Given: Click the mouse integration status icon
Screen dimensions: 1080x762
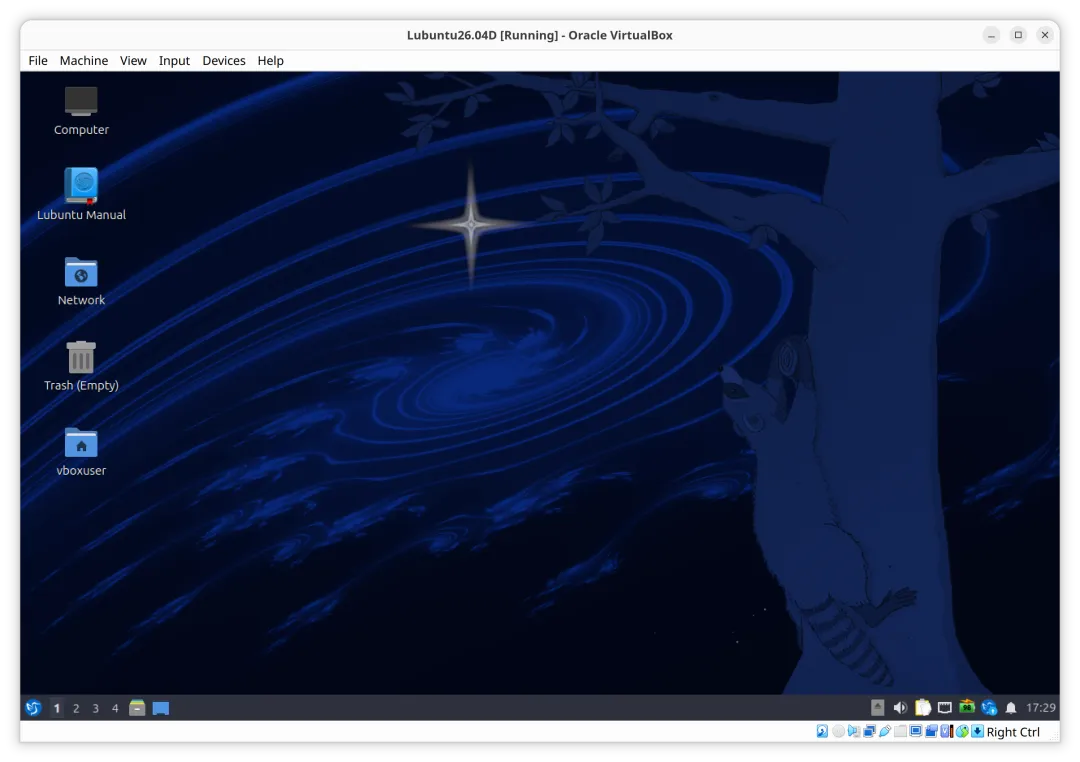Looking at the screenshot, I should coord(962,732).
